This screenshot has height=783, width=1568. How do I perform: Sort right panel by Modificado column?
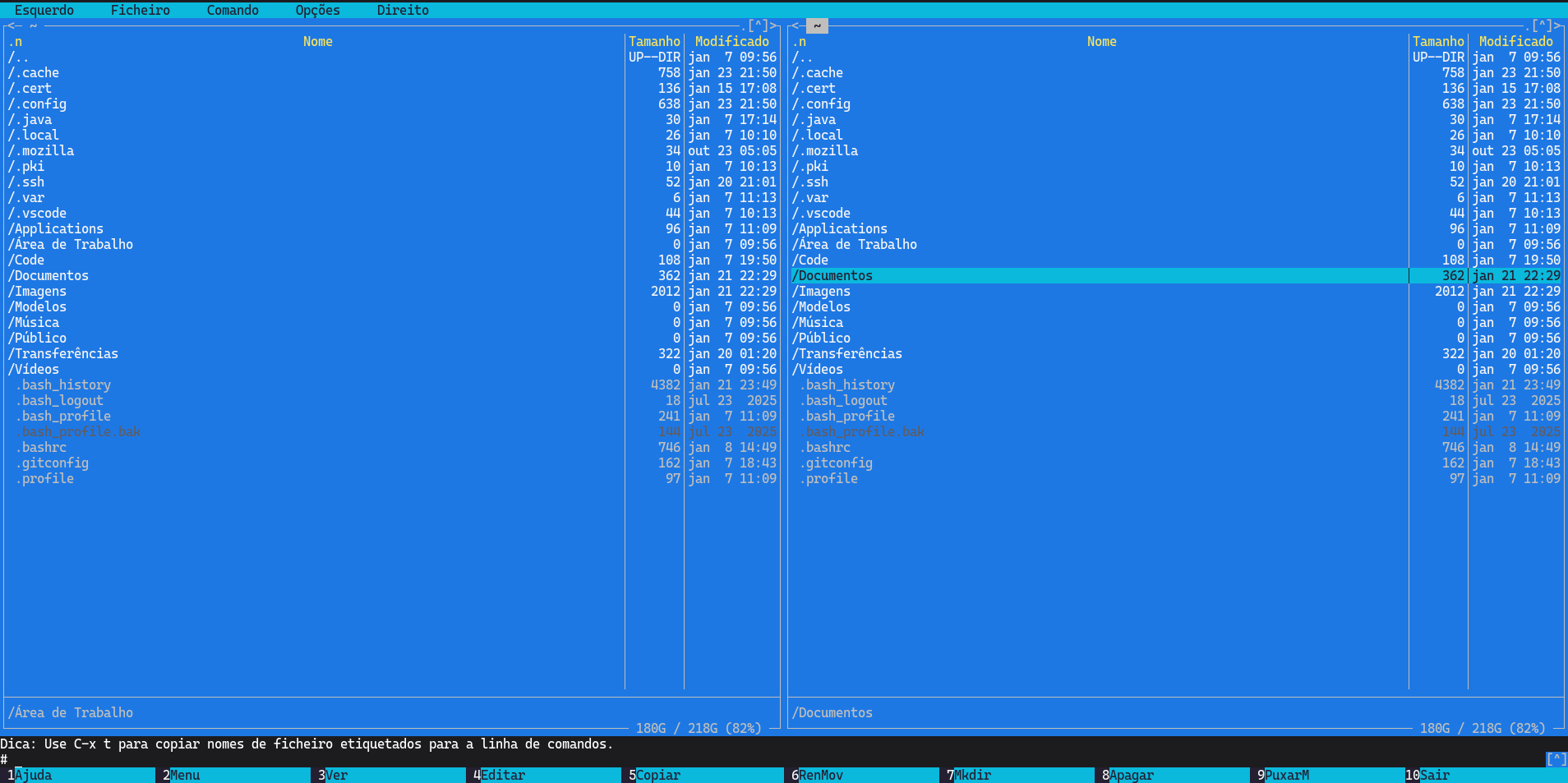coord(1515,42)
